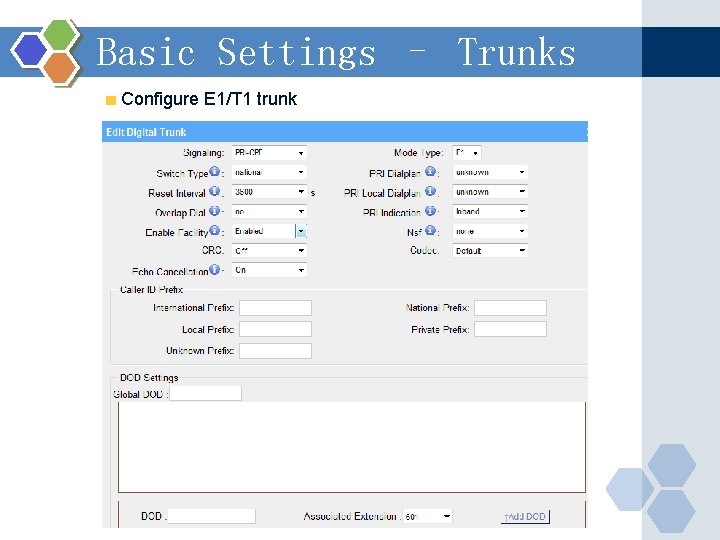This screenshot has width=720, height=540.
Task: Click the Reset Interval info icon
Action: pyautogui.click(x=214, y=191)
